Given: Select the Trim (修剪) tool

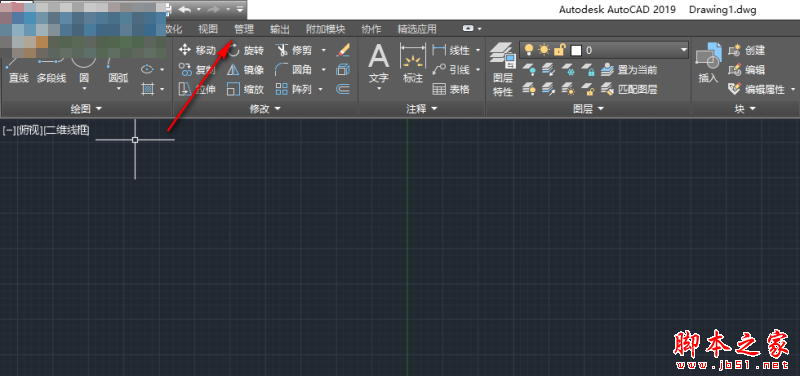Looking at the screenshot, I should 295,50.
